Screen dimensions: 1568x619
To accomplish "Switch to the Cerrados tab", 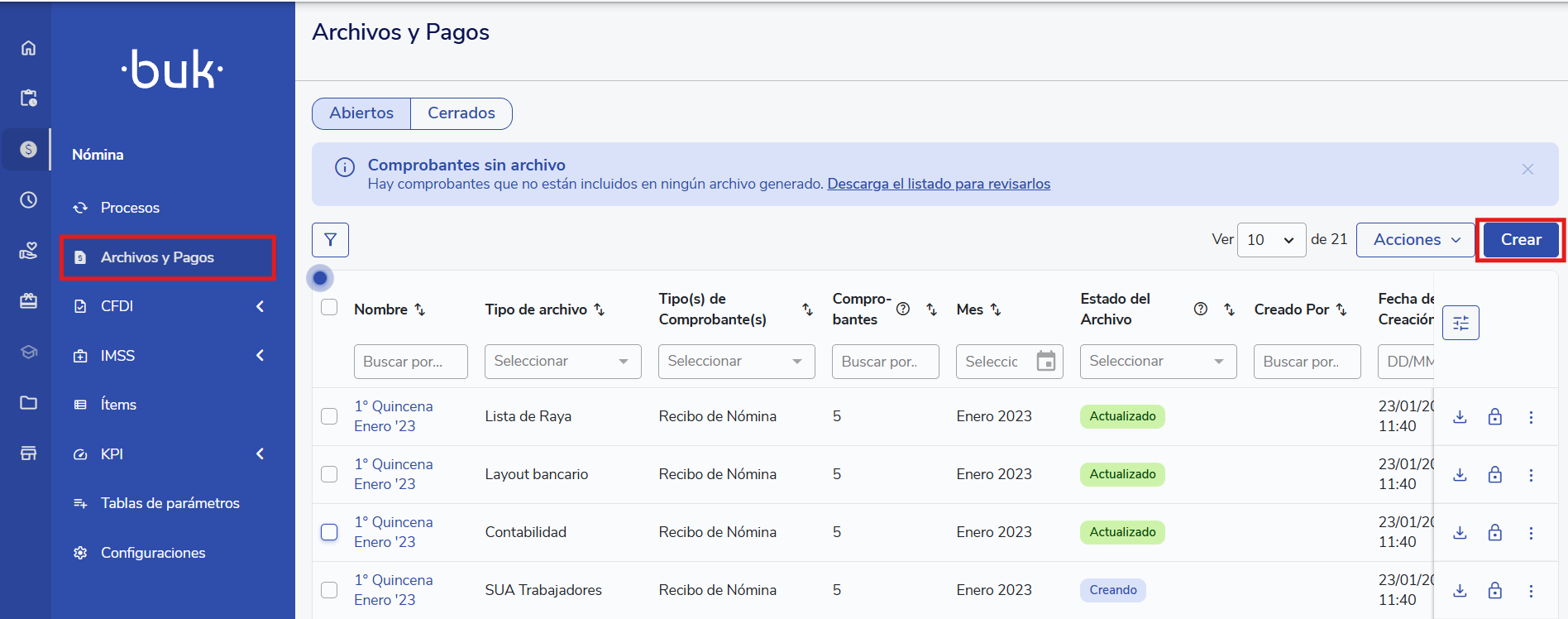I will click(x=461, y=113).
